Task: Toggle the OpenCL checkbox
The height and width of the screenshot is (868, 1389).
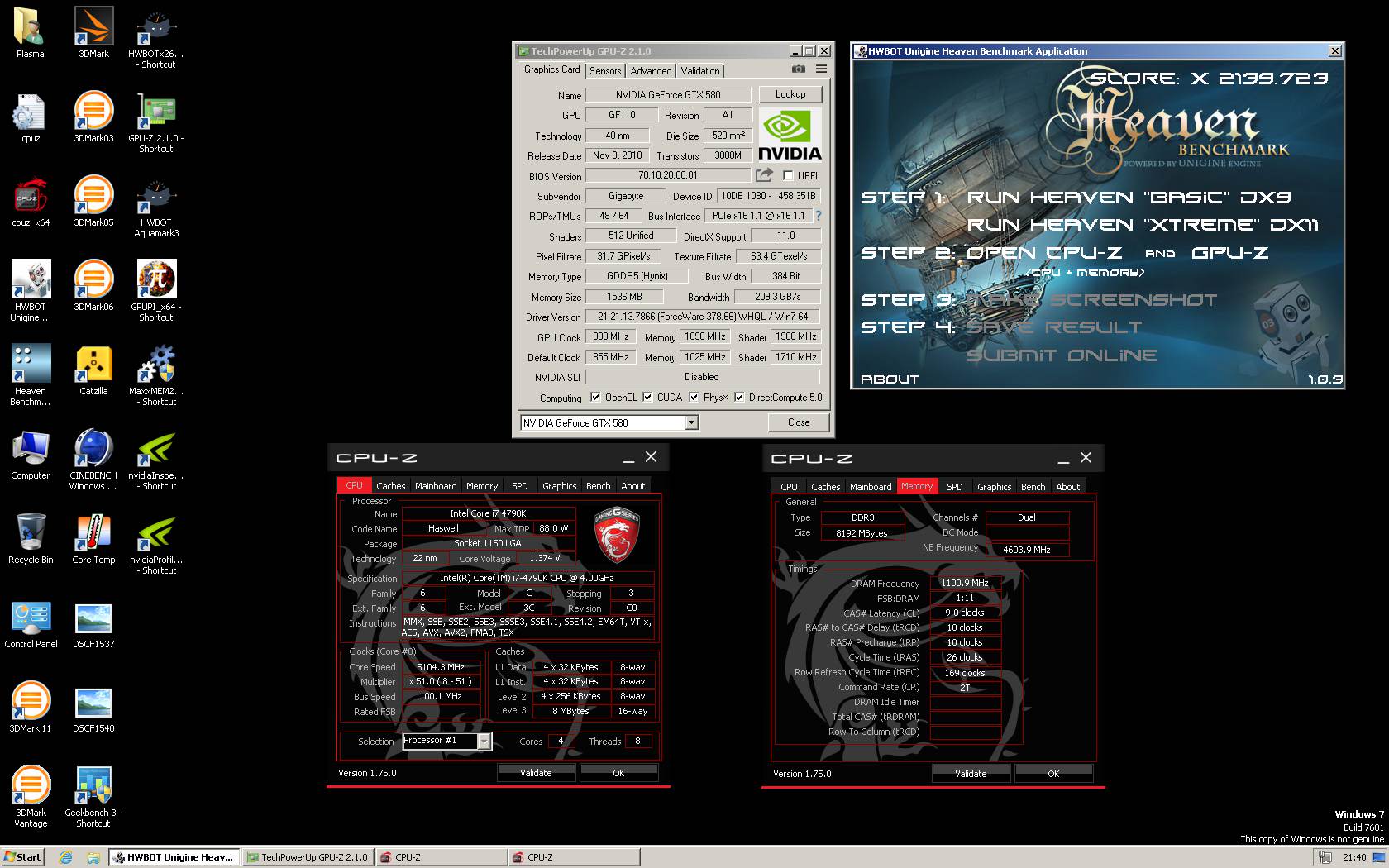Action: click(595, 398)
